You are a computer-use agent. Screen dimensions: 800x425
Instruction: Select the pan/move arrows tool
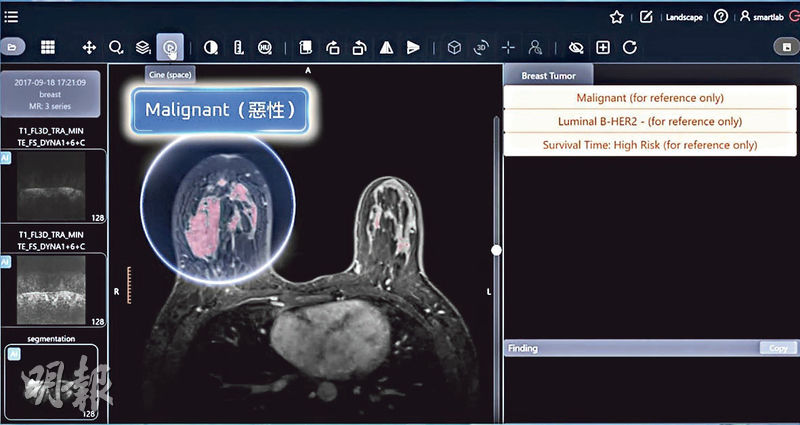coord(89,47)
